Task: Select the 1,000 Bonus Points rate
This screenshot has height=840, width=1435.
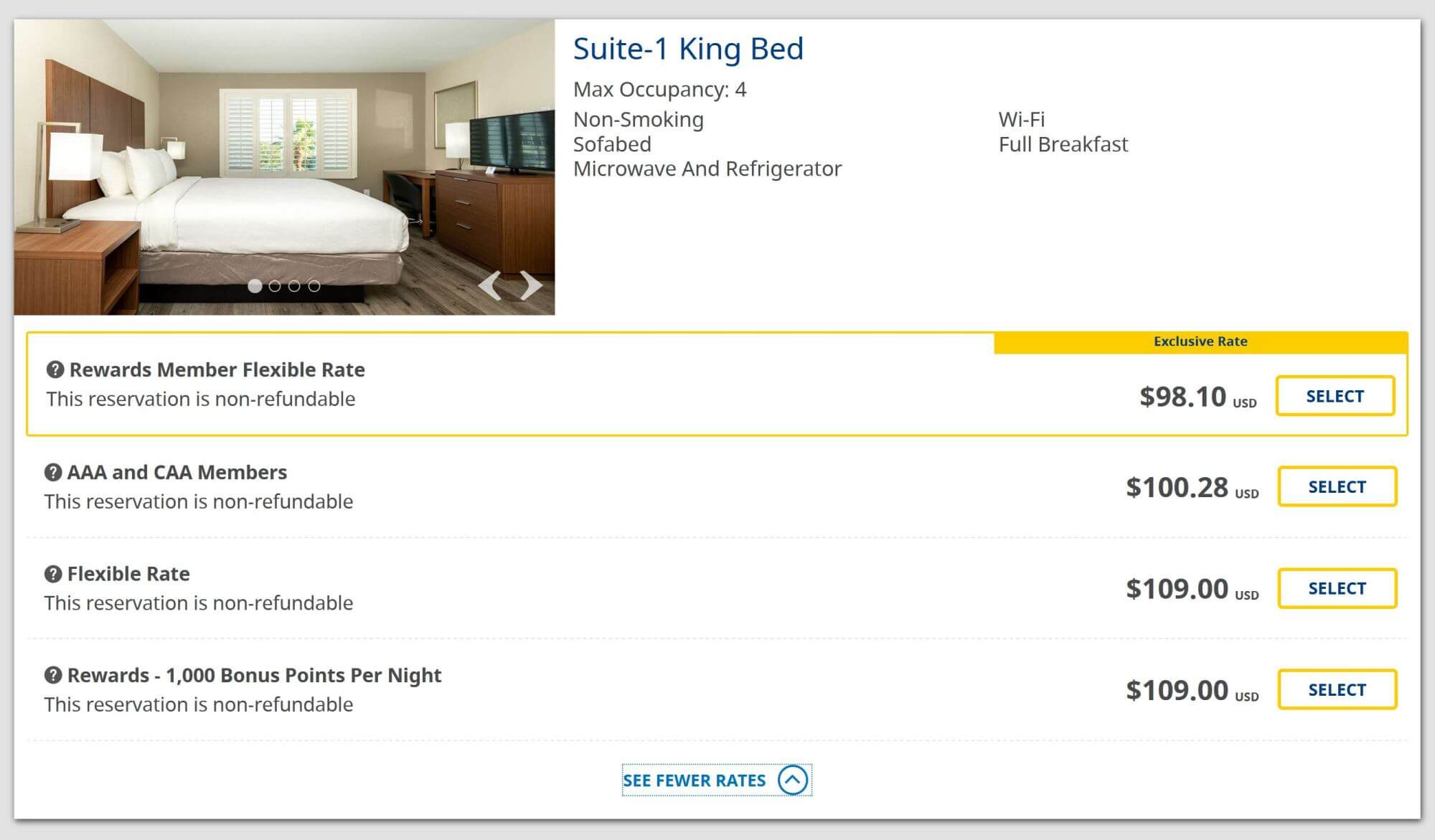Action: pyautogui.click(x=1337, y=689)
